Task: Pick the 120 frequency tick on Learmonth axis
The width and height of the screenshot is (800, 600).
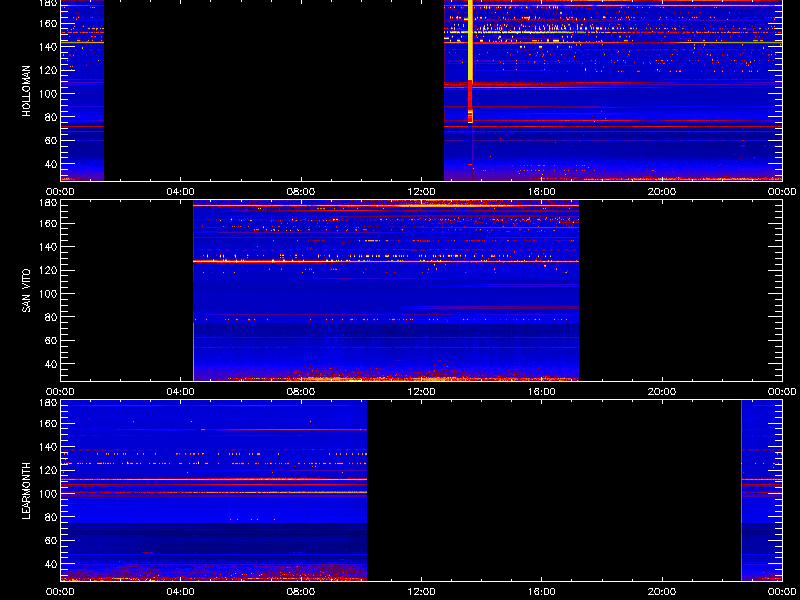Action: click(x=48, y=470)
